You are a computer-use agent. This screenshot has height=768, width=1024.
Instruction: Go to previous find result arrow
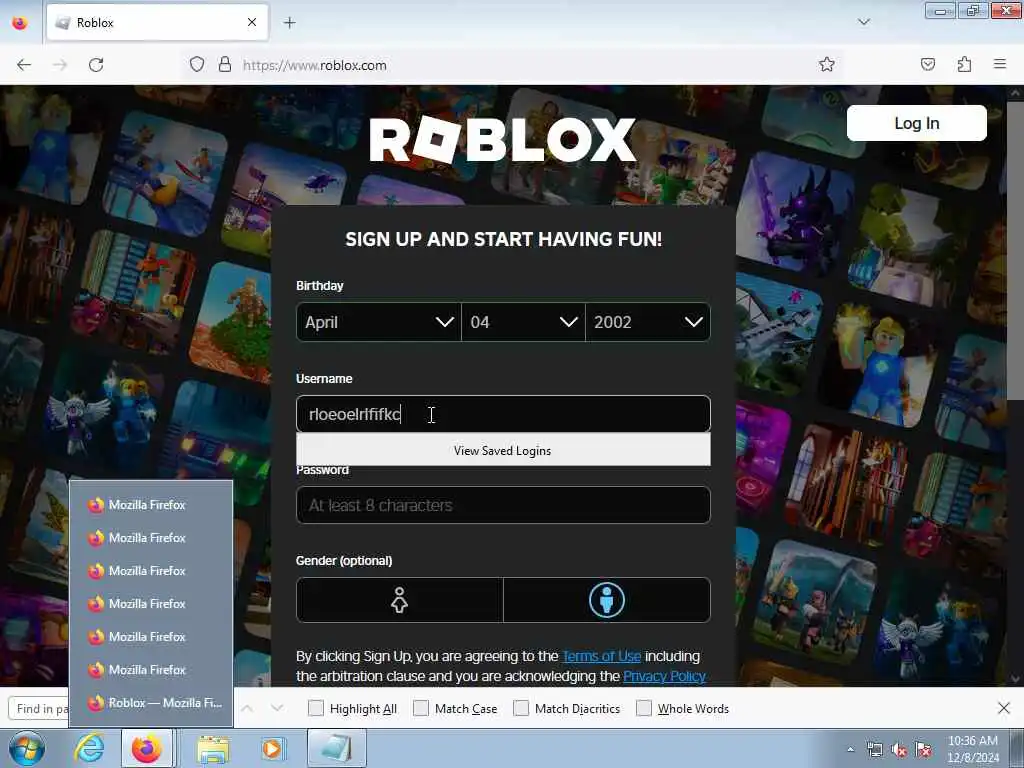click(x=247, y=708)
